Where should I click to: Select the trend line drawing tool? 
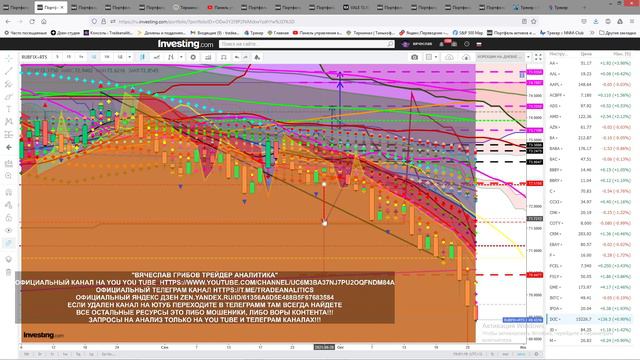tap(9, 71)
